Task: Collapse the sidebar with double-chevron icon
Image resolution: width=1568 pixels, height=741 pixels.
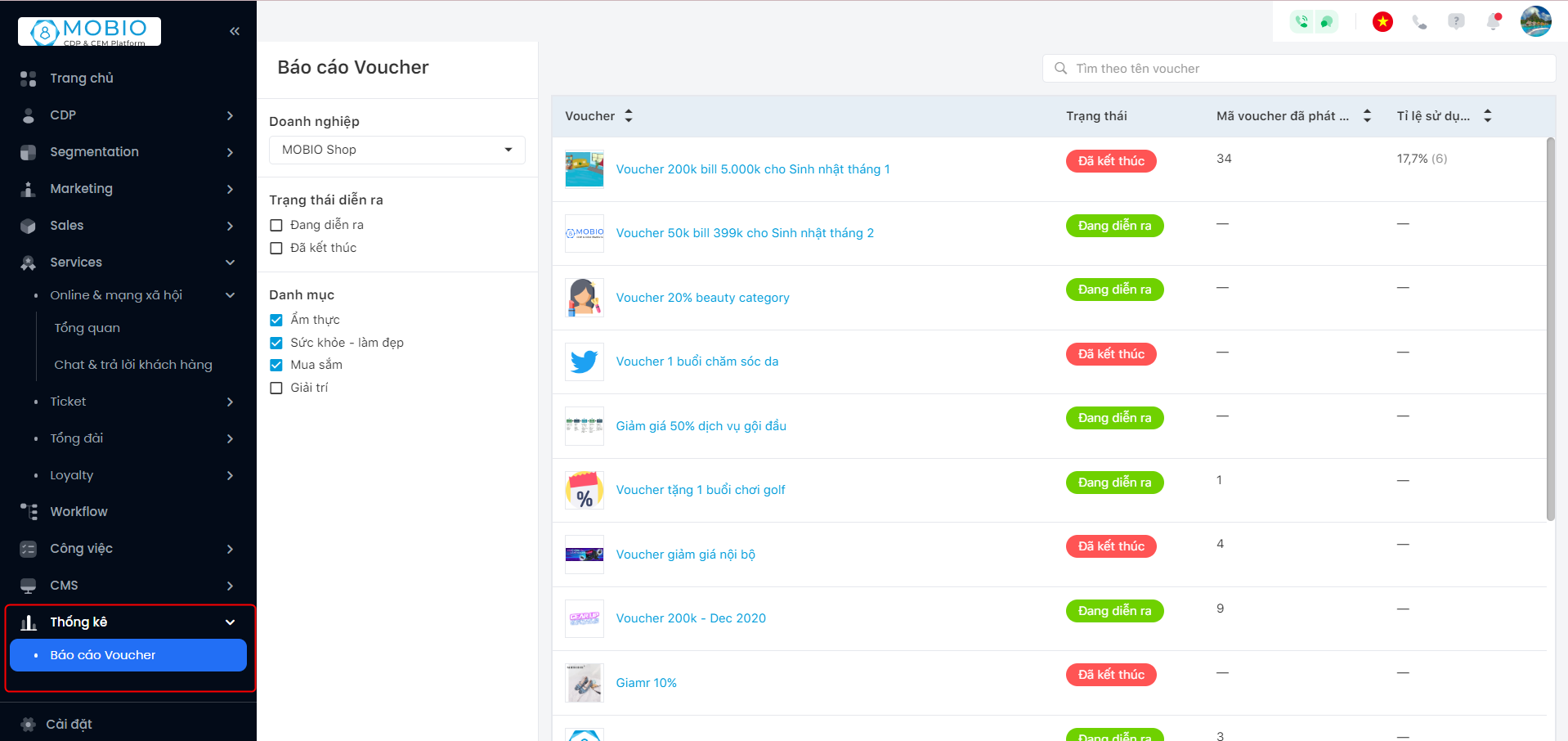Action: coord(235,31)
